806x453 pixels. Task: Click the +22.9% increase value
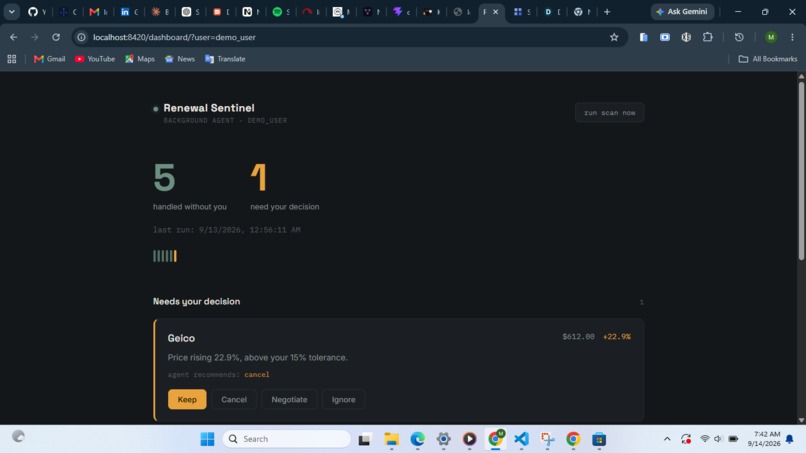617,337
